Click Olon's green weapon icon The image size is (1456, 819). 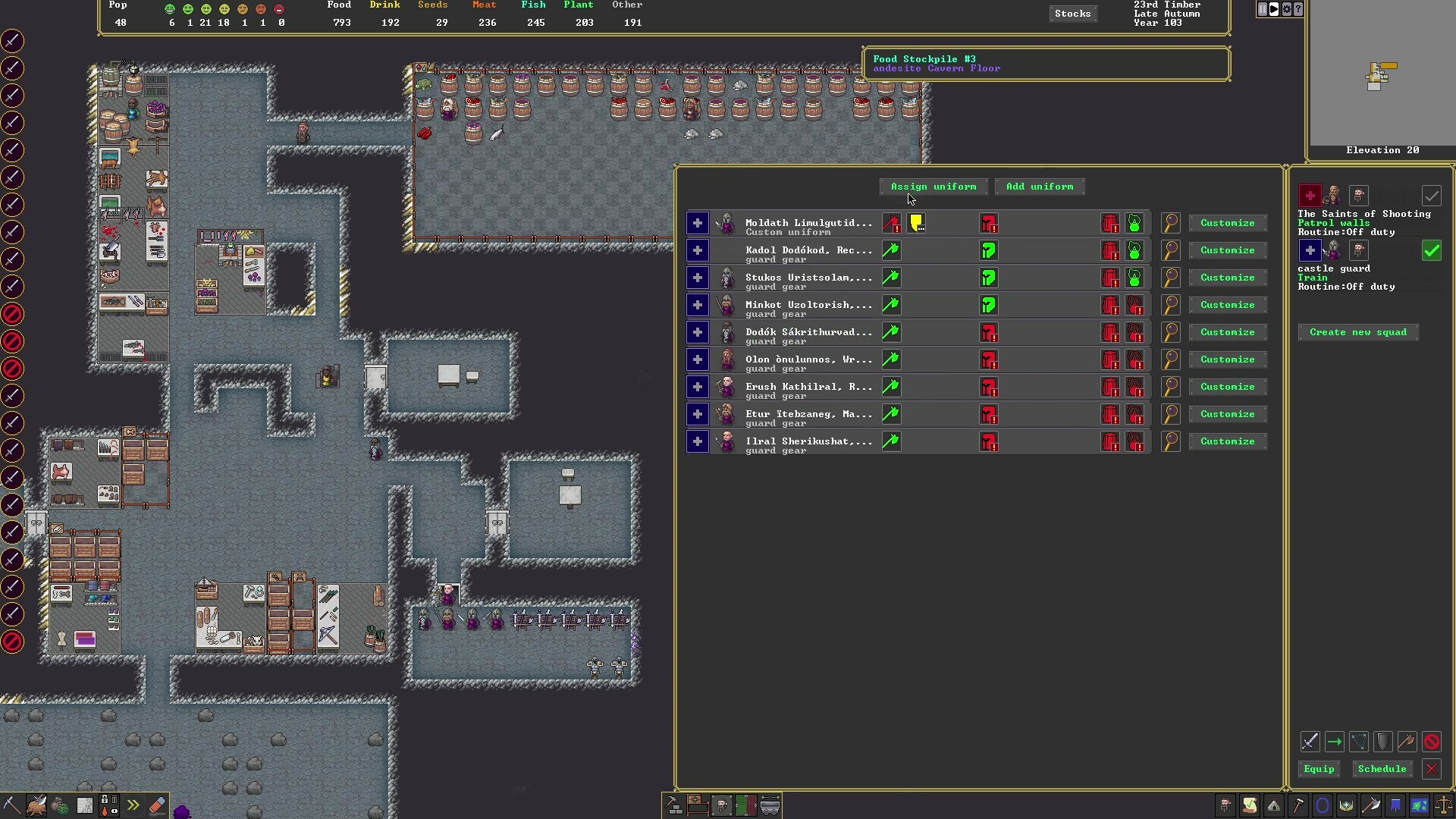891,359
